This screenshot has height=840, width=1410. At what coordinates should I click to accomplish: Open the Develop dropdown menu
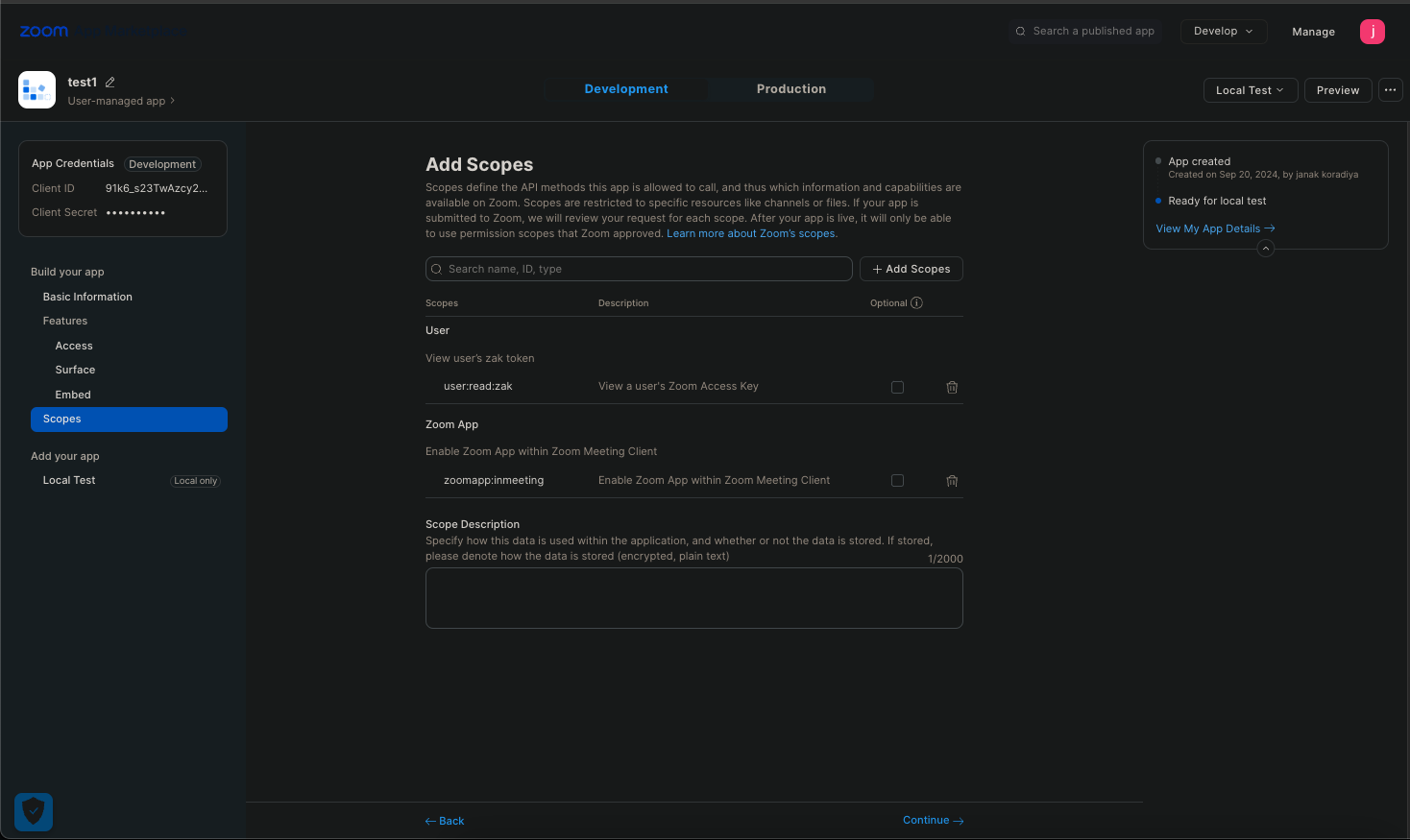point(1224,32)
